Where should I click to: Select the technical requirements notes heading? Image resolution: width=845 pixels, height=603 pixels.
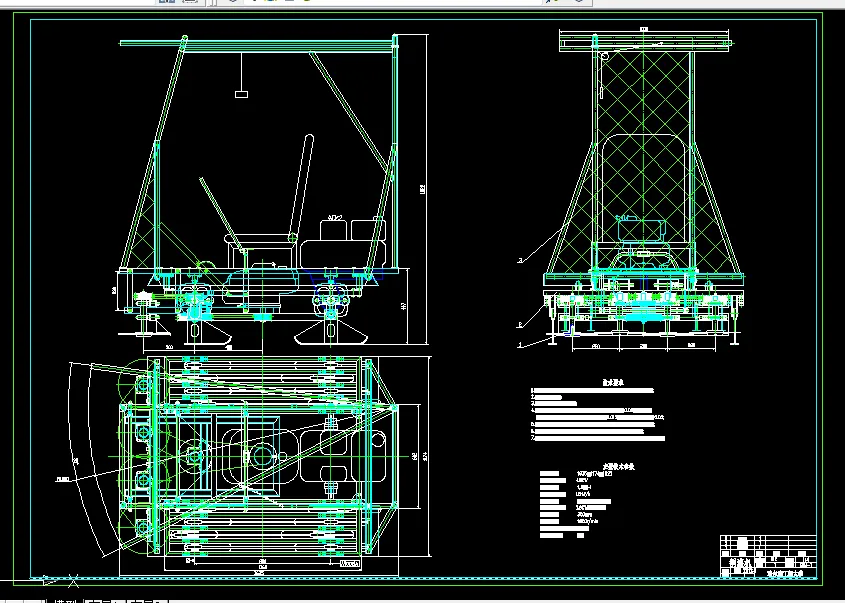[x=613, y=382]
